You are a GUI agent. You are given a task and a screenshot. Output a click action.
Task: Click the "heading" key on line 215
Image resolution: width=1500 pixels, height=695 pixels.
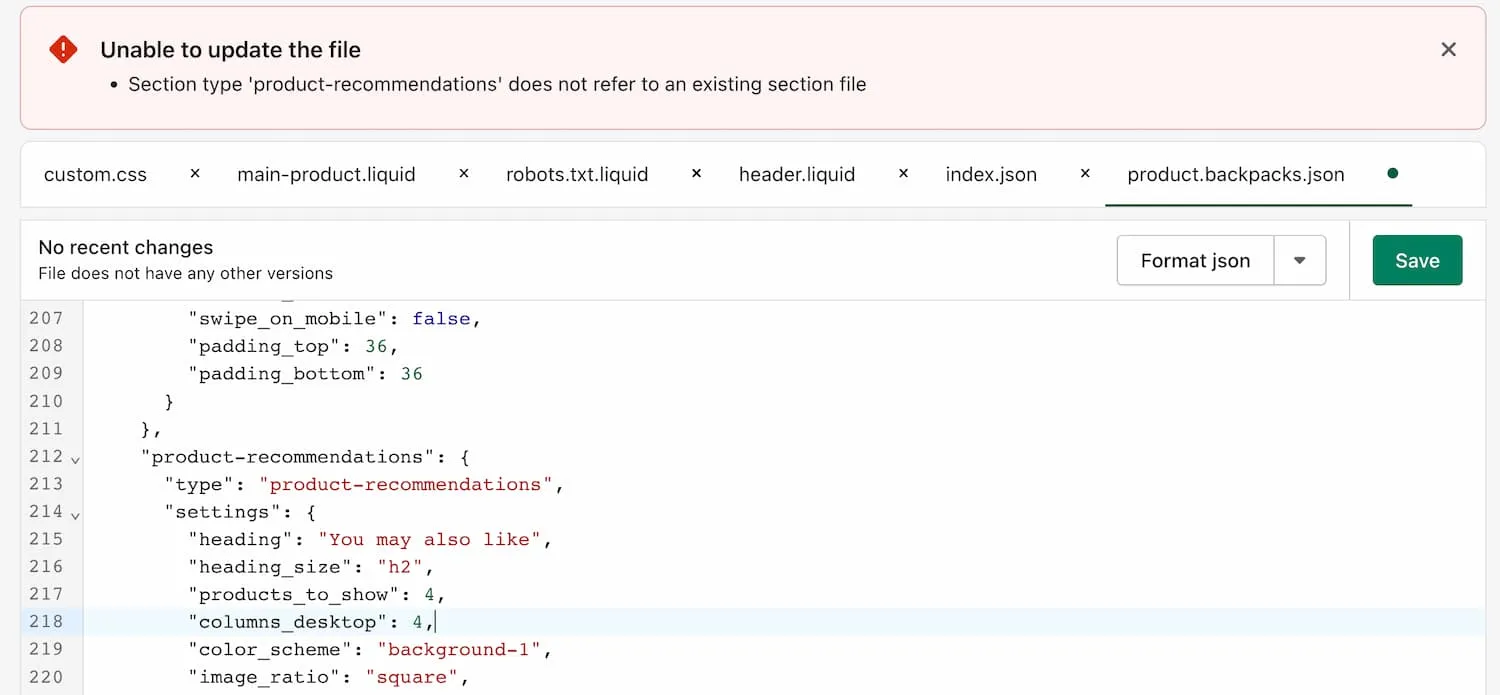(x=242, y=540)
